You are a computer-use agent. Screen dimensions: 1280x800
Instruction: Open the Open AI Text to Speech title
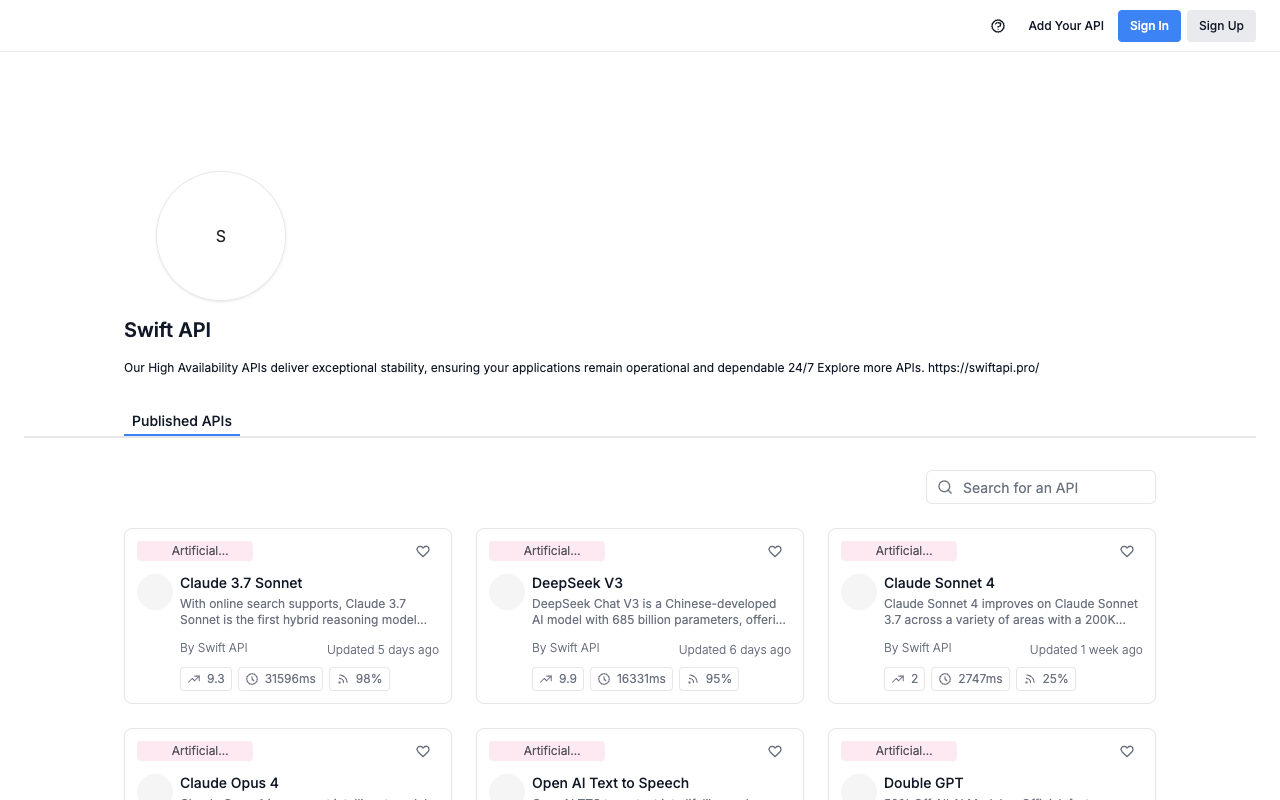pyautogui.click(x=610, y=783)
